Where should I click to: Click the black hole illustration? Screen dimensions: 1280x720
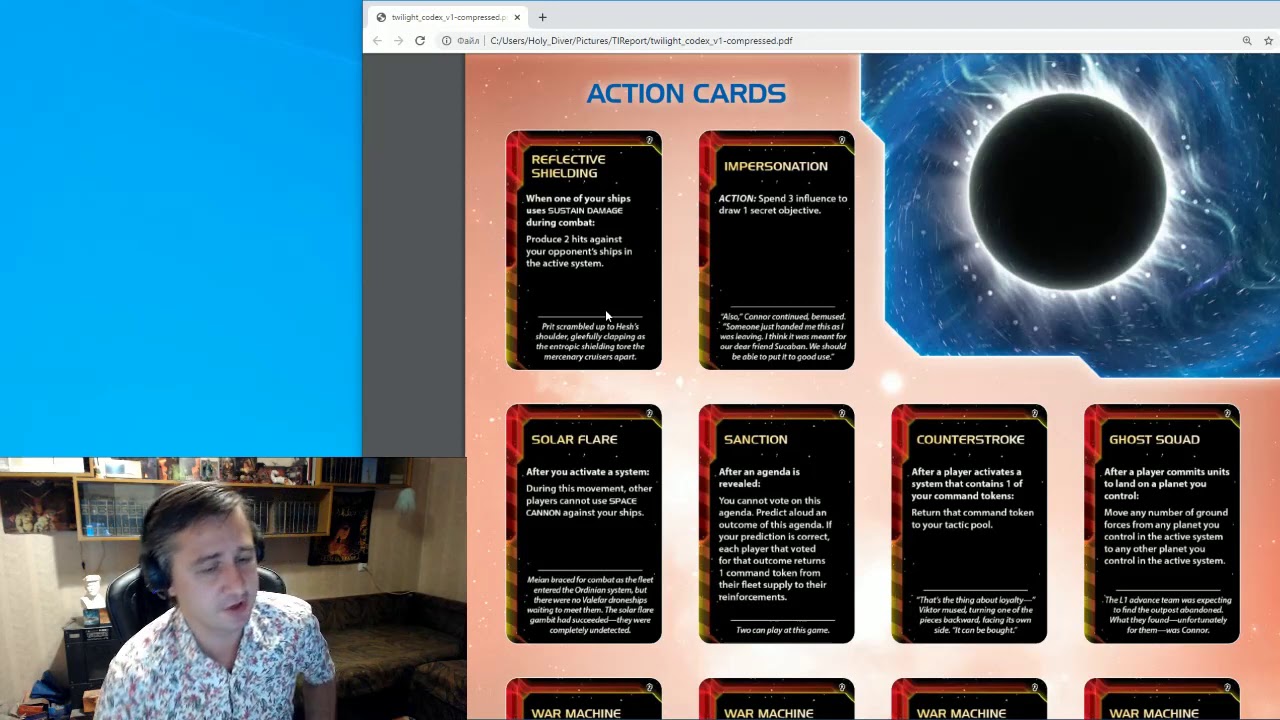pos(1068,192)
